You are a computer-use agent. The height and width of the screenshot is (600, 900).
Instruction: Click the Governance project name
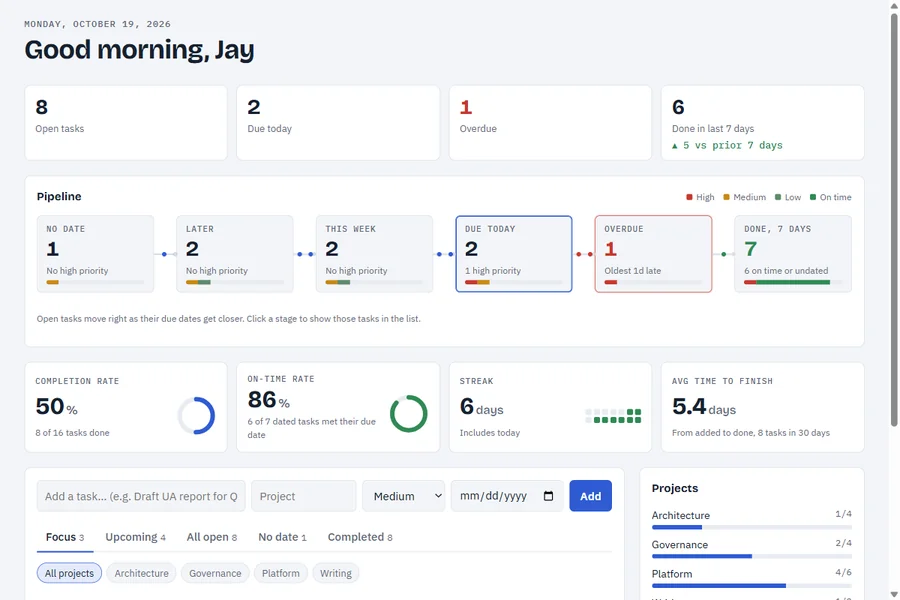pos(680,544)
